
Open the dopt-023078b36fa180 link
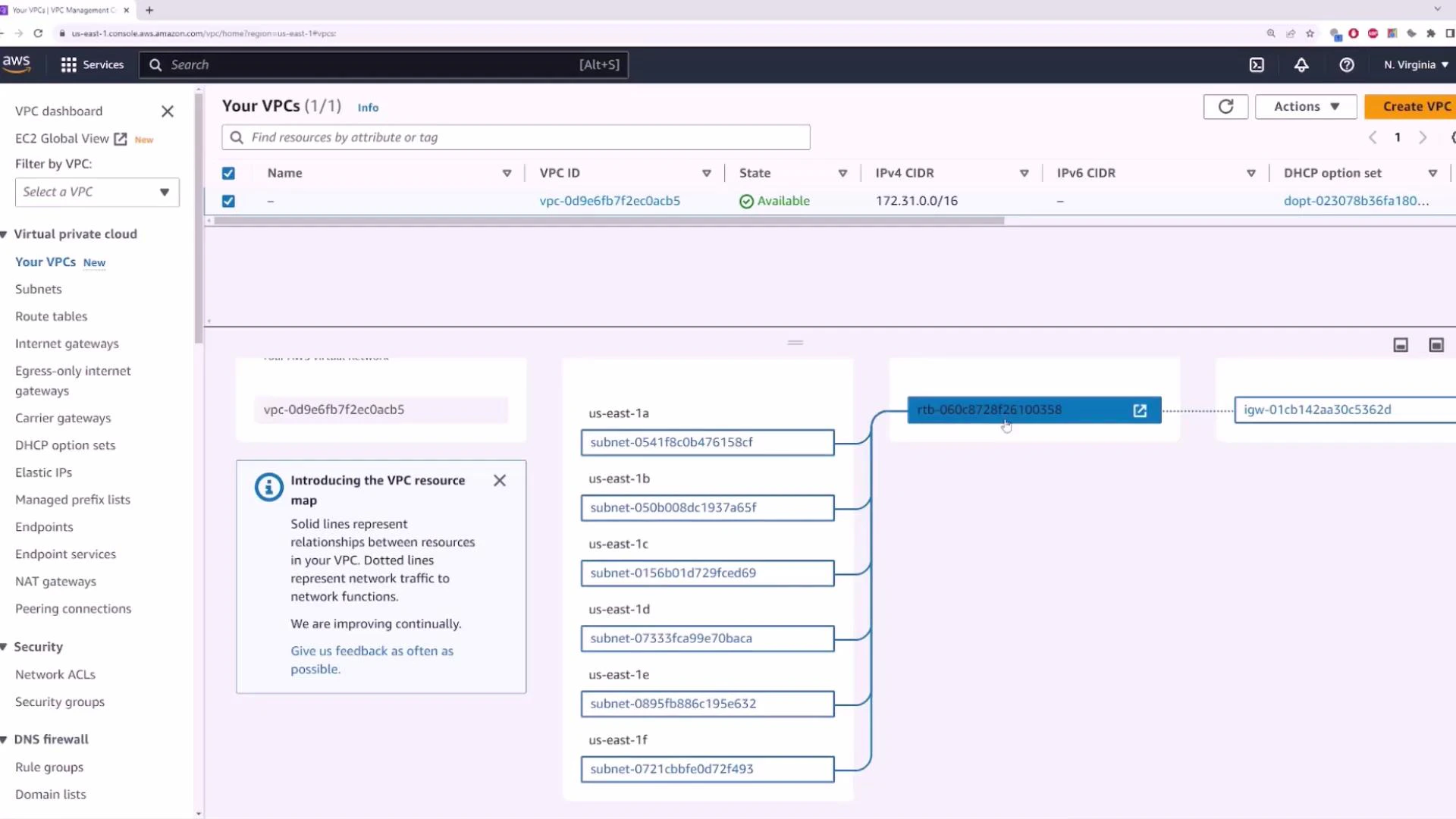1357,201
